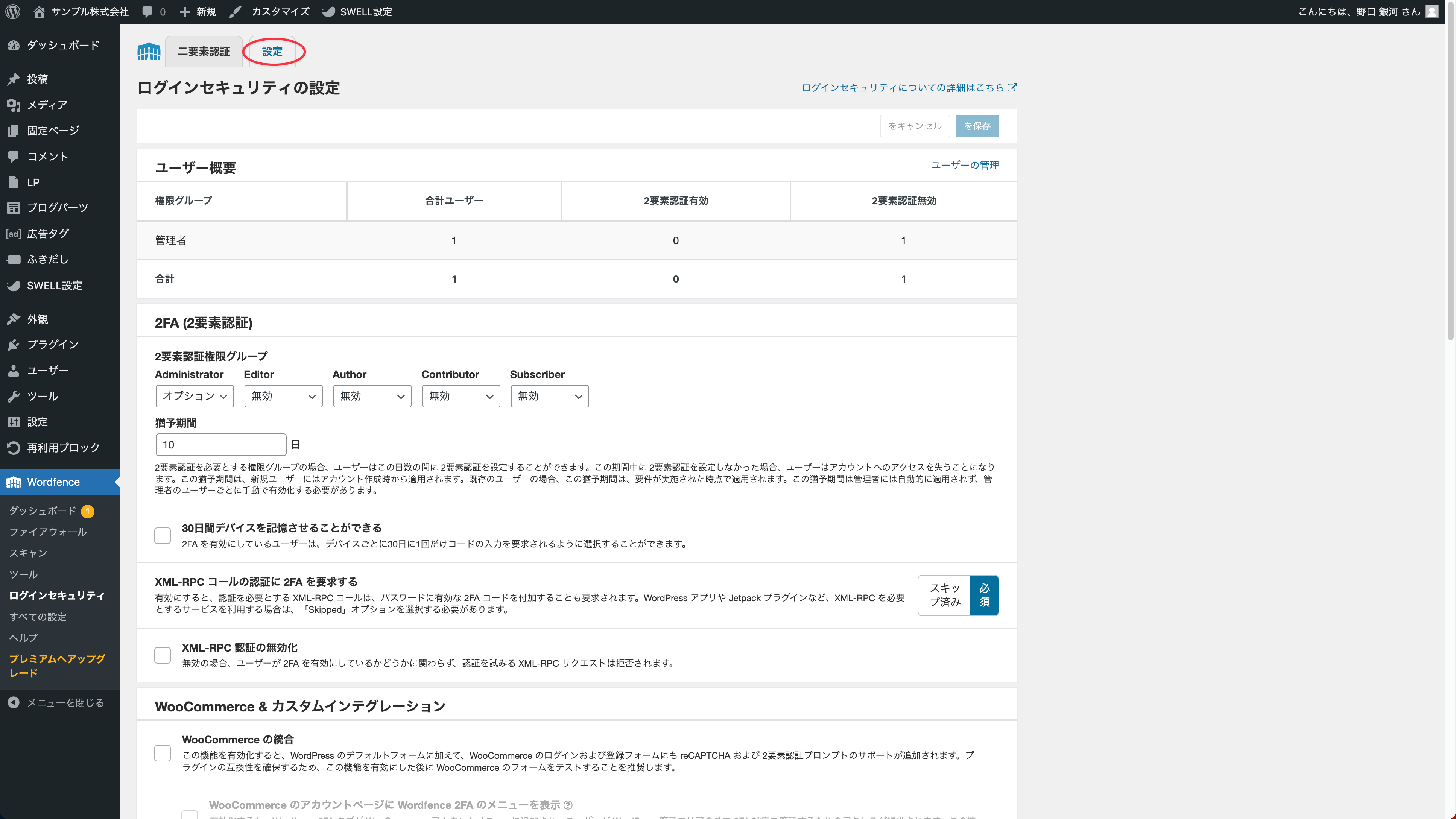Open the プラグイン sidebar menu icon
The height and width of the screenshot is (819, 1456).
[14, 344]
